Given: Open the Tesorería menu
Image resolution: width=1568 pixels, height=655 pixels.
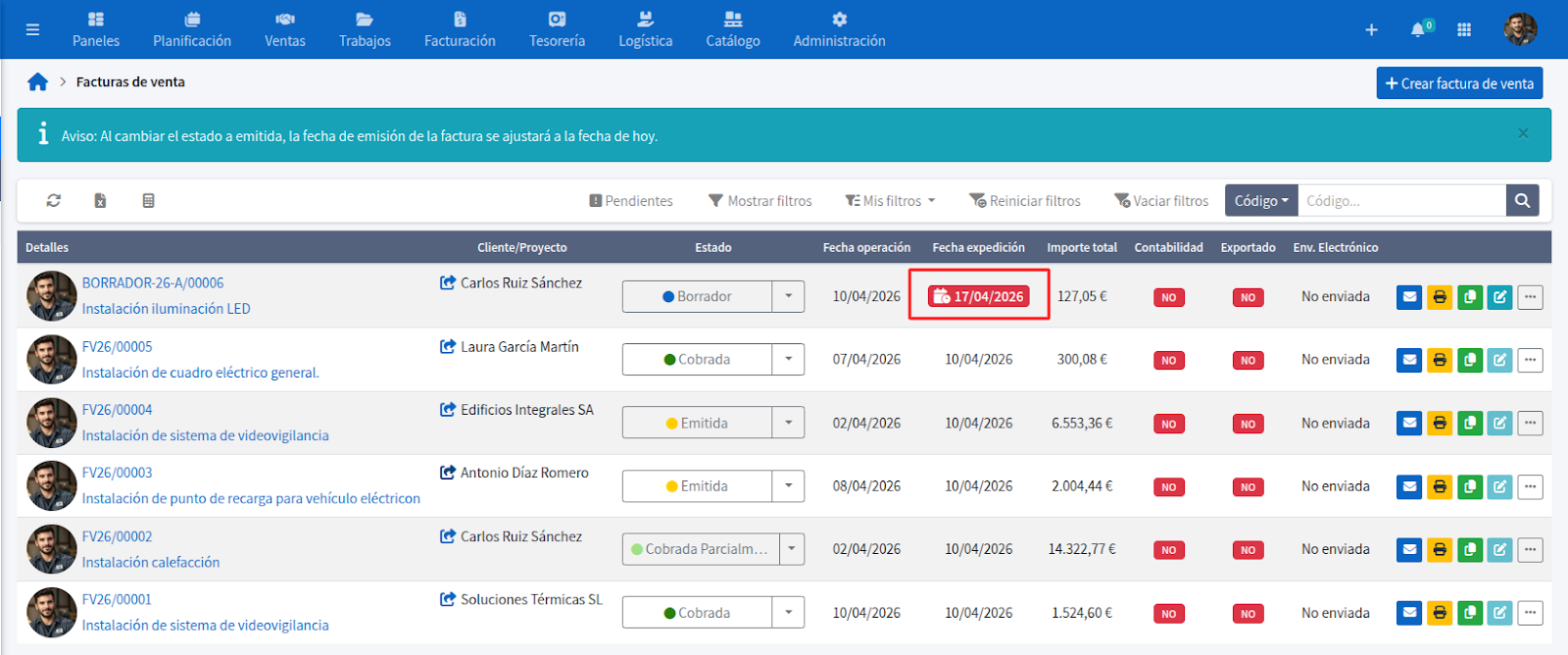Looking at the screenshot, I should (x=557, y=29).
